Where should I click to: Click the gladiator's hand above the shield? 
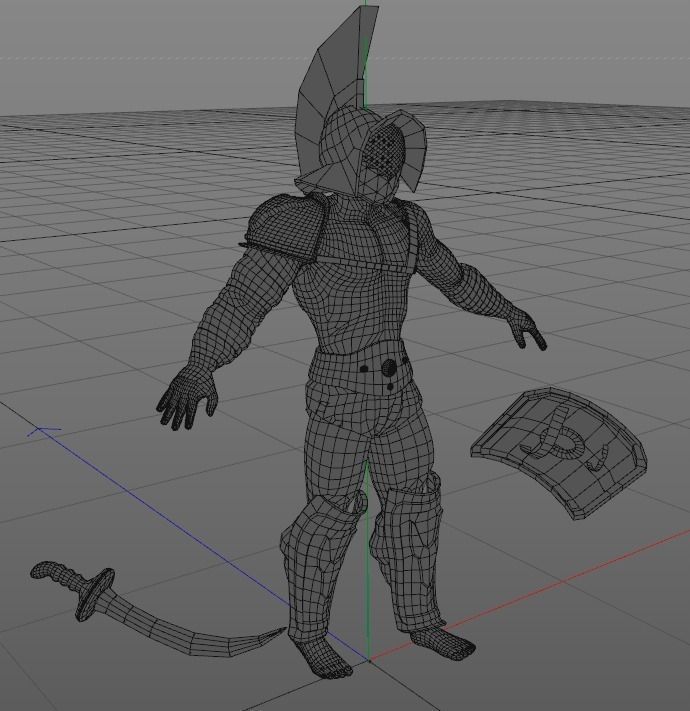[527, 328]
